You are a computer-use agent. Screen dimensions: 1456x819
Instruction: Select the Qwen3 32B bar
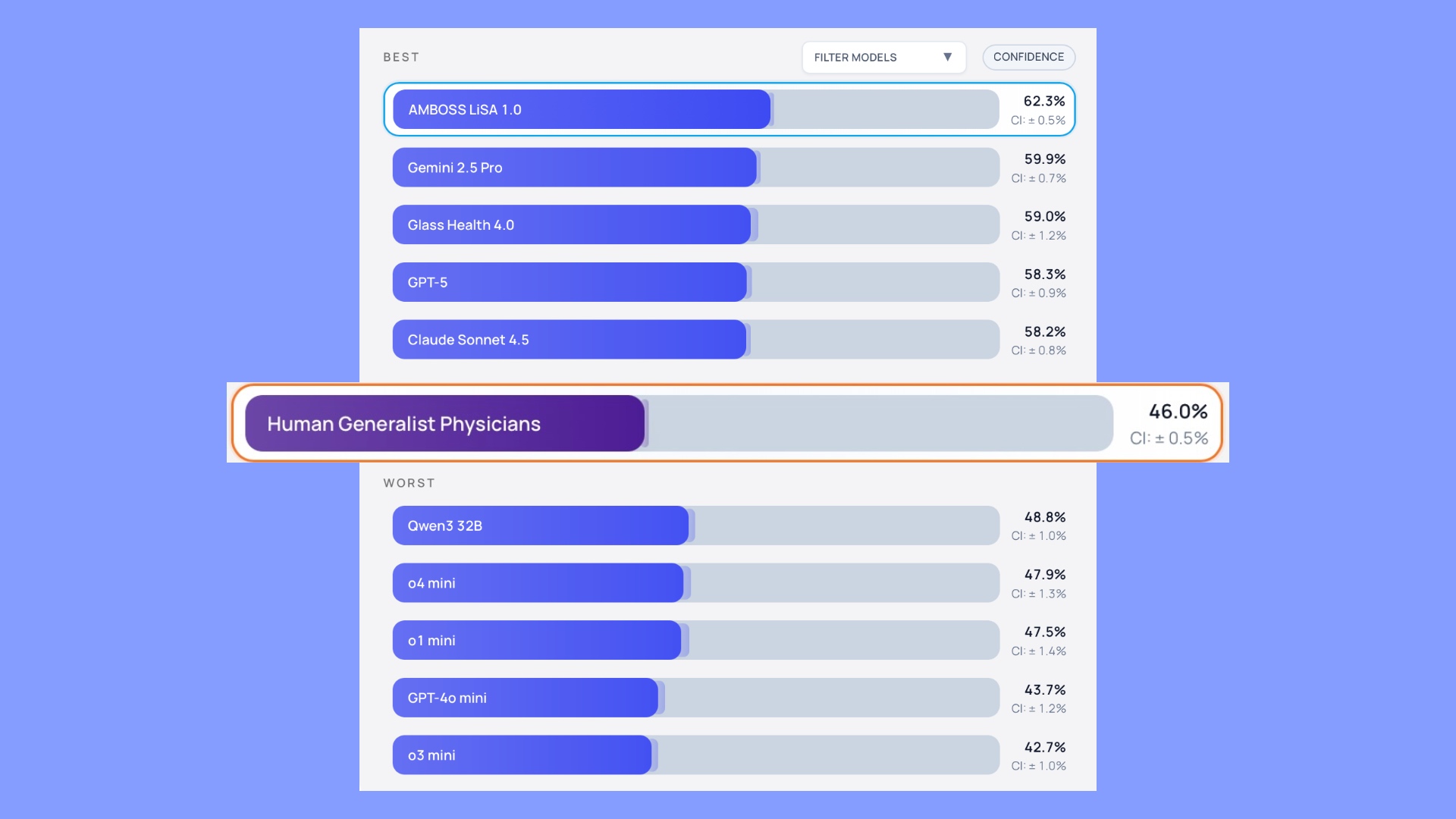pyautogui.click(x=540, y=526)
